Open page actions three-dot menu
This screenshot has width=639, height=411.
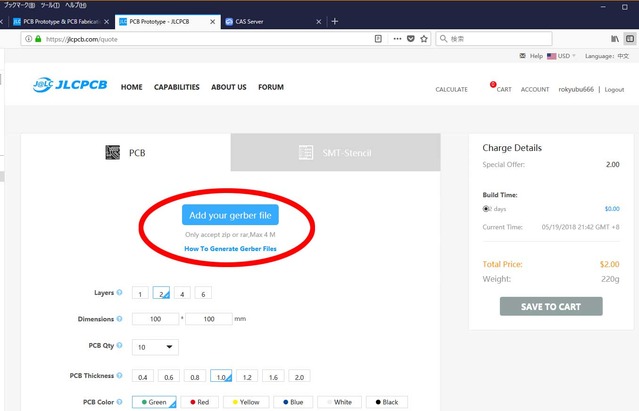pyautogui.click(x=397, y=39)
